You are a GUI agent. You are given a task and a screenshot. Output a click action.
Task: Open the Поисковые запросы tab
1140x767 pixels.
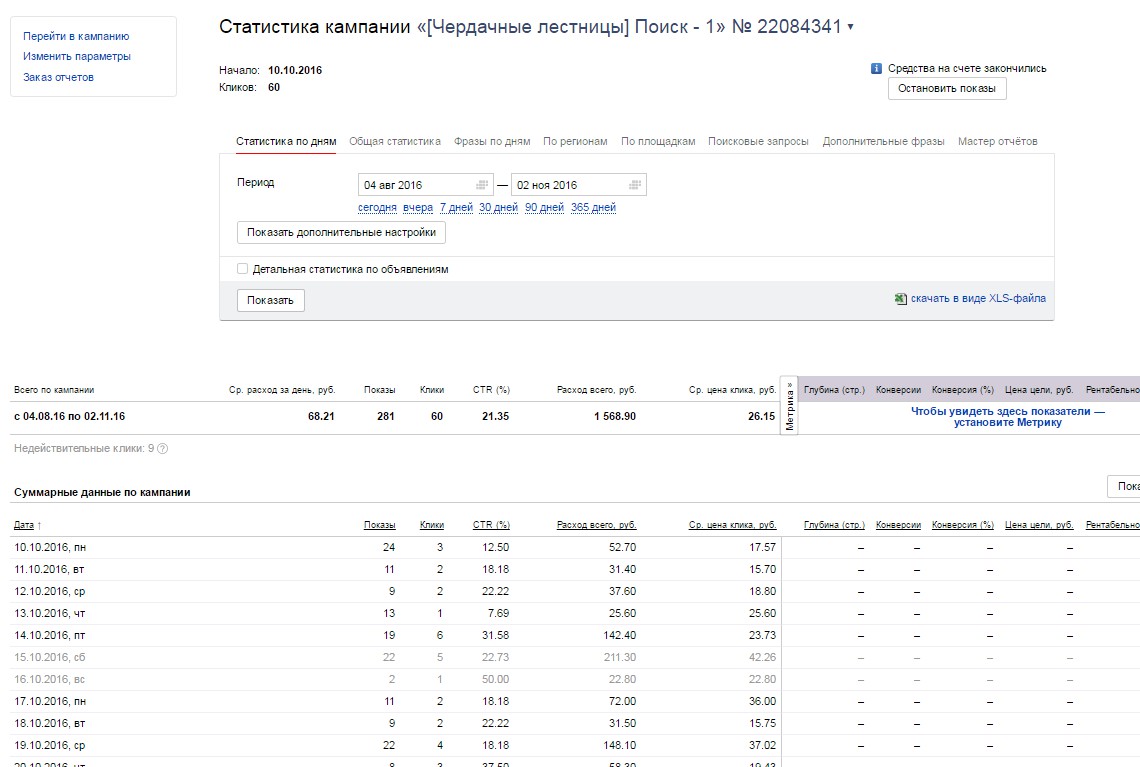[758, 141]
